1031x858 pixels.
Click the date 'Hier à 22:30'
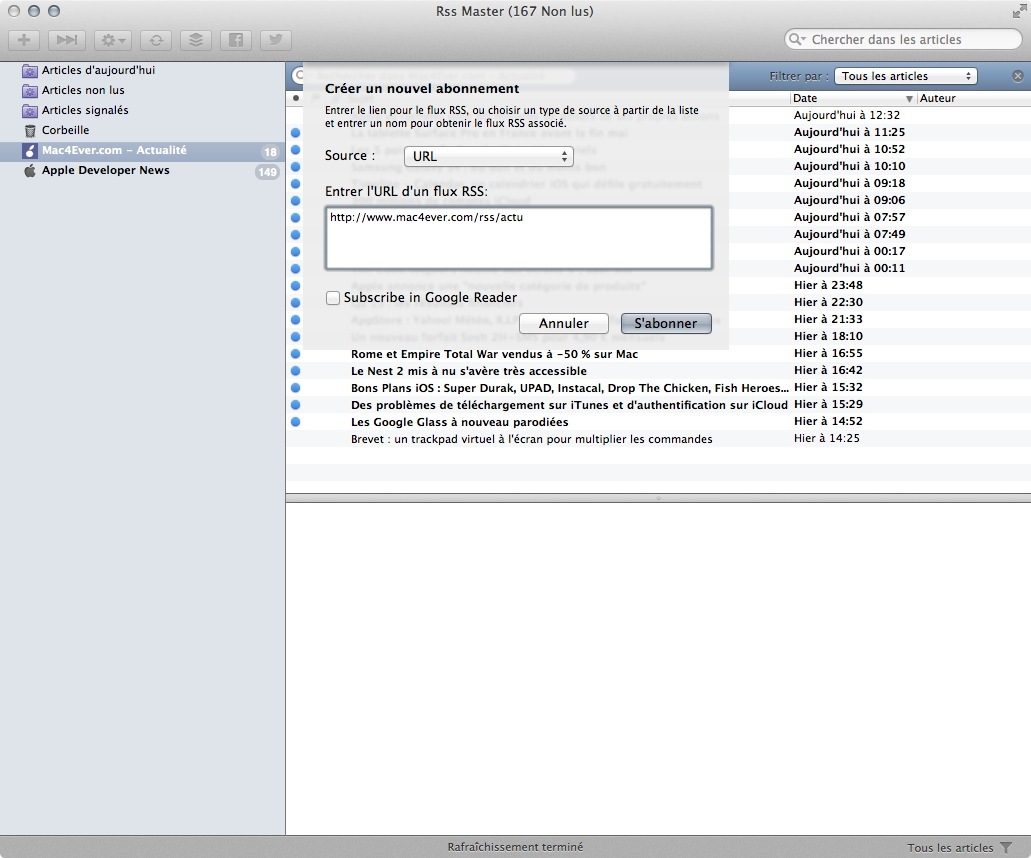(x=828, y=302)
